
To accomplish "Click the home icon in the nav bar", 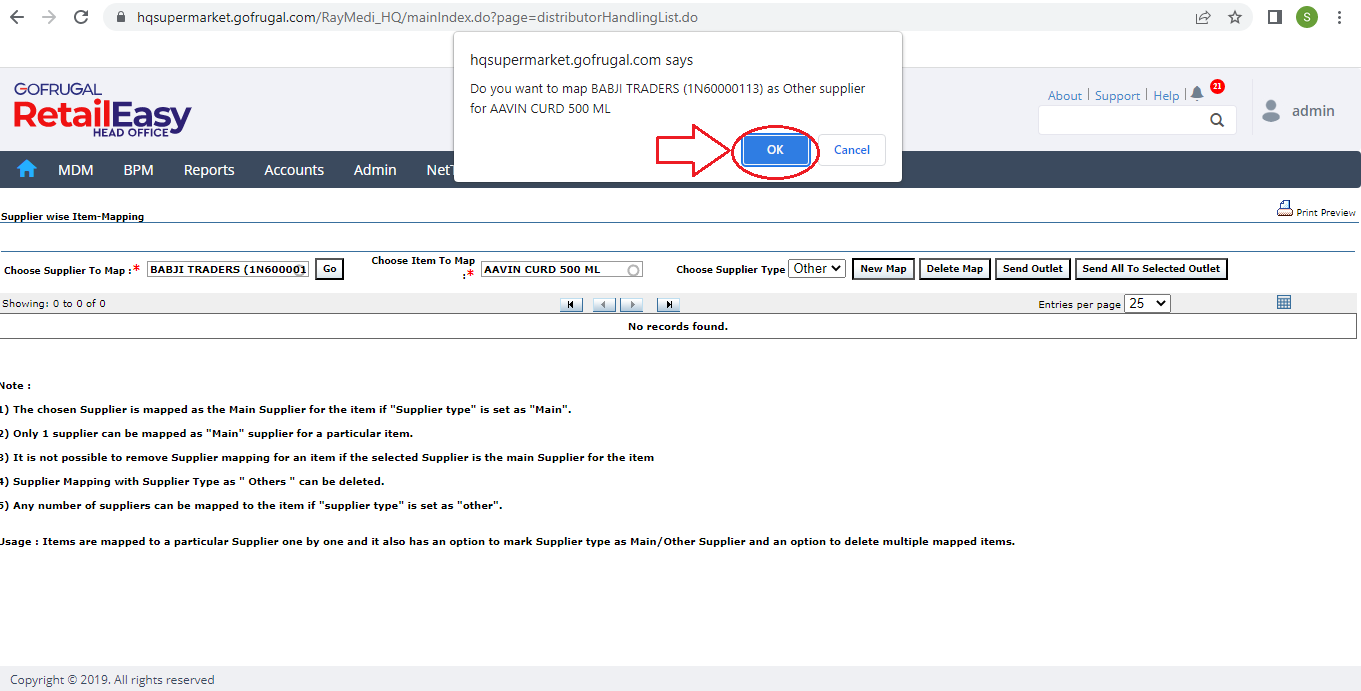I will click(x=27, y=169).
